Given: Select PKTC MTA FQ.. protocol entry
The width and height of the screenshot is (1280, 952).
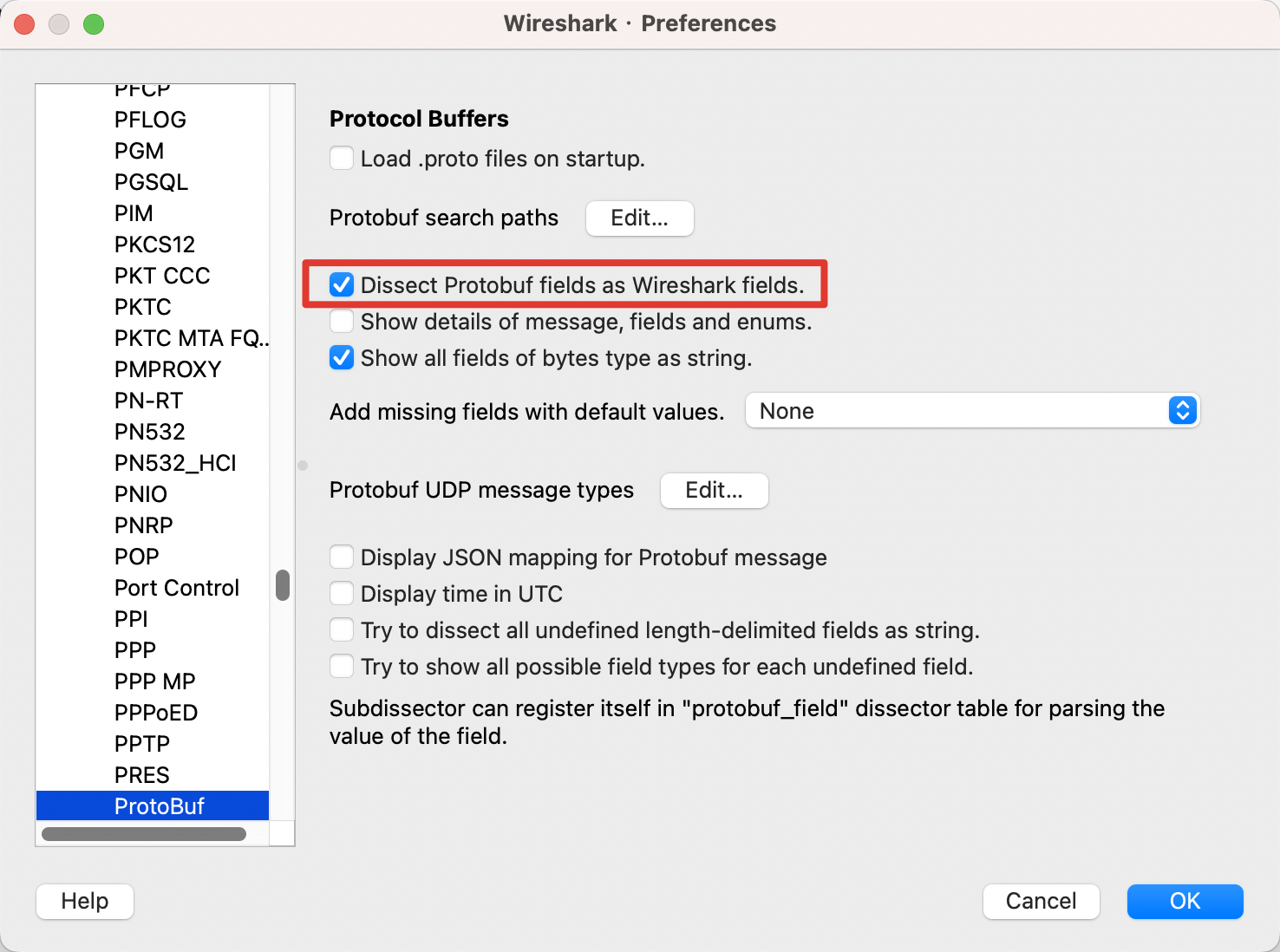Looking at the screenshot, I should tap(153, 338).
